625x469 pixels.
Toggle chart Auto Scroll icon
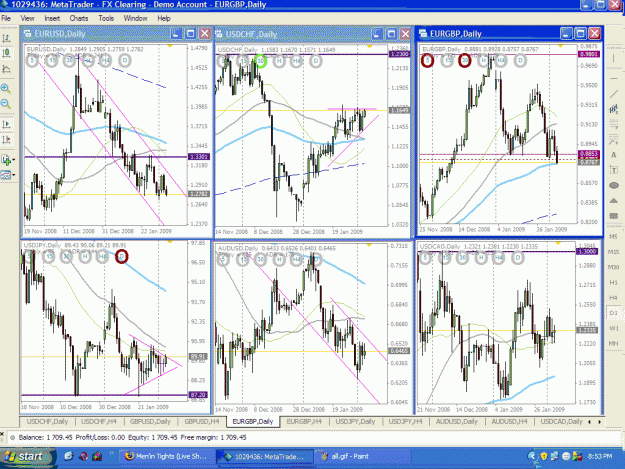point(6,124)
